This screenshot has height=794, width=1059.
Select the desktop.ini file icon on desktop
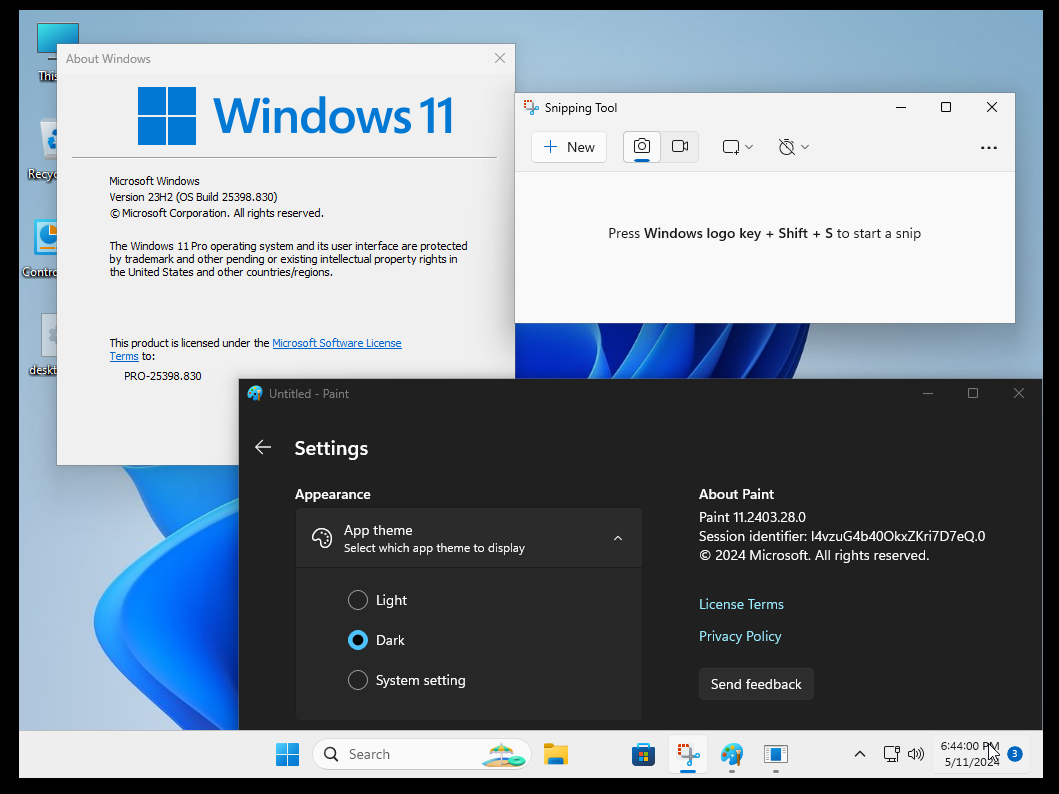(46, 345)
